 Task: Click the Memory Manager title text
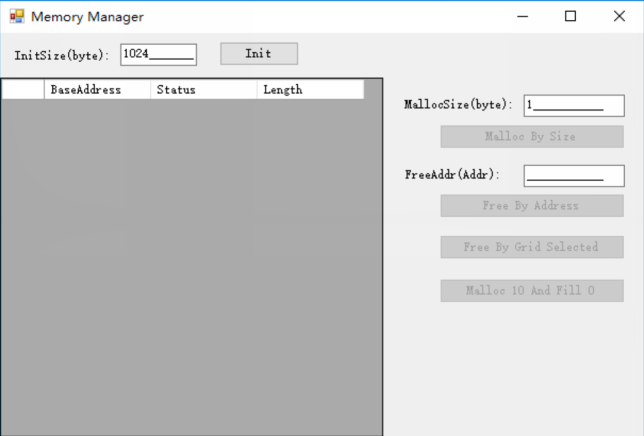pos(87,17)
